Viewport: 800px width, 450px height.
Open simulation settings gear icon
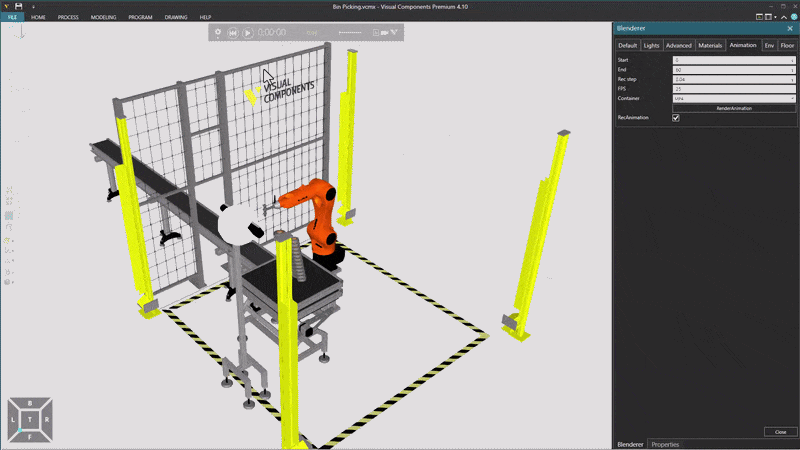(x=218, y=32)
